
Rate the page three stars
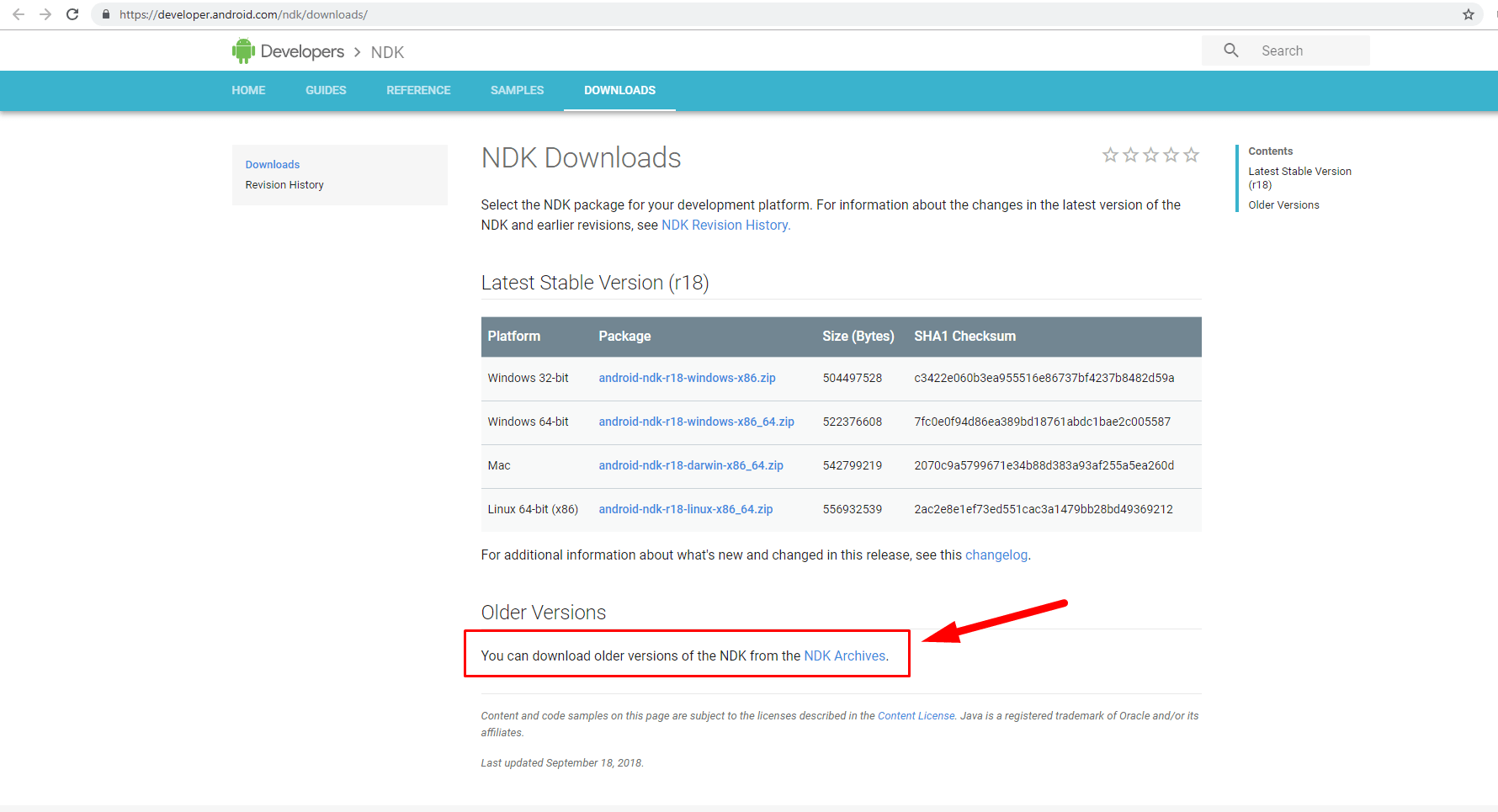(x=1150, y=155)
